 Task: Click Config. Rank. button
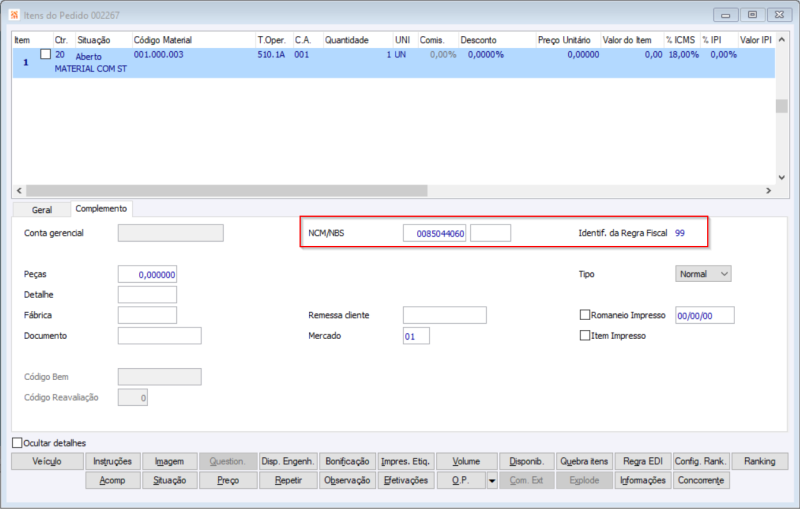coord(701,461)
